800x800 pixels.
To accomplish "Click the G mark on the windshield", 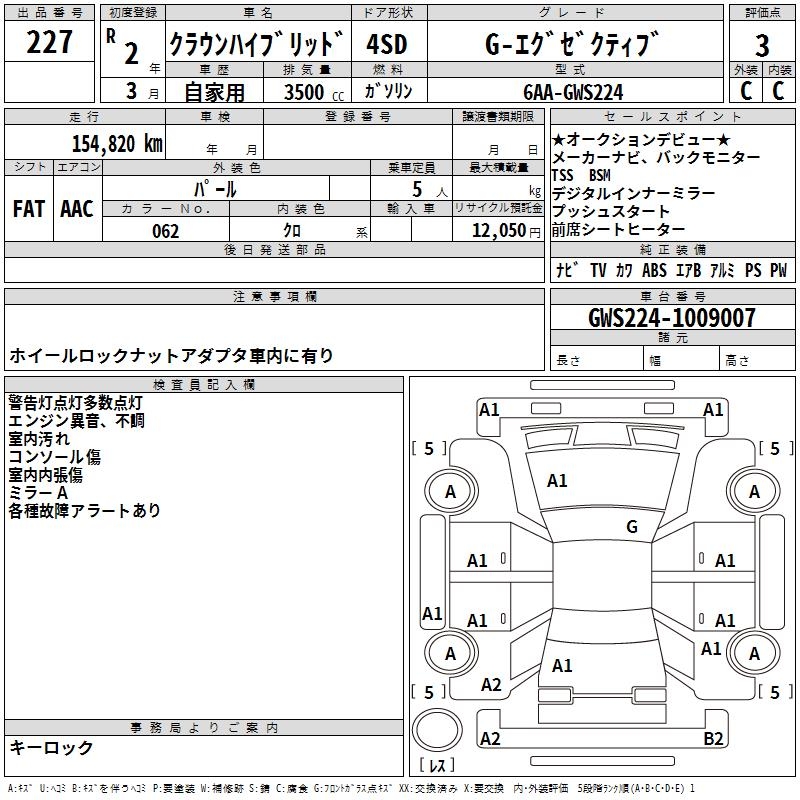I will [x=632, y=526].
